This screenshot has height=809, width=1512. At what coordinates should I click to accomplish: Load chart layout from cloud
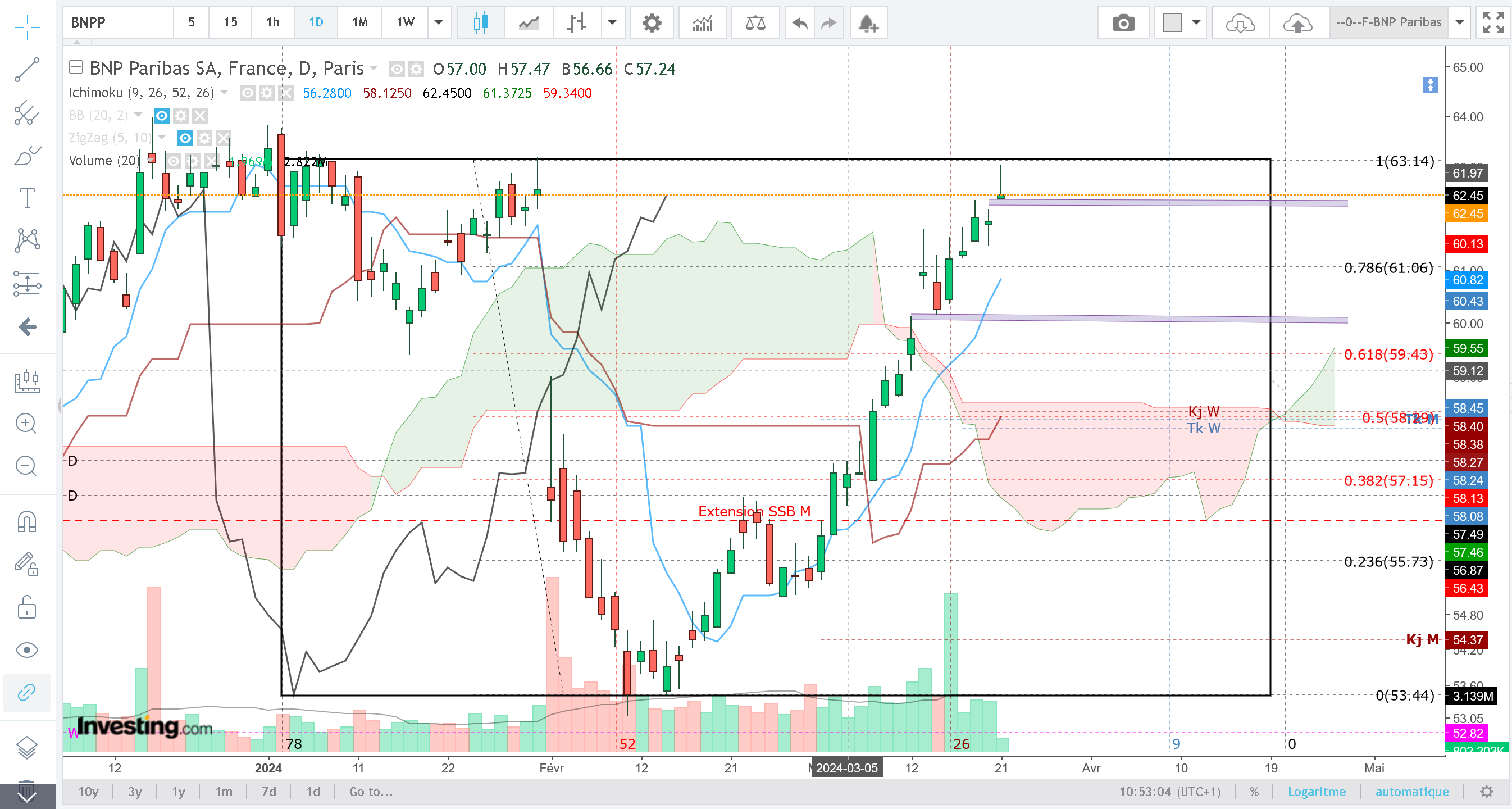[1240, 23]
